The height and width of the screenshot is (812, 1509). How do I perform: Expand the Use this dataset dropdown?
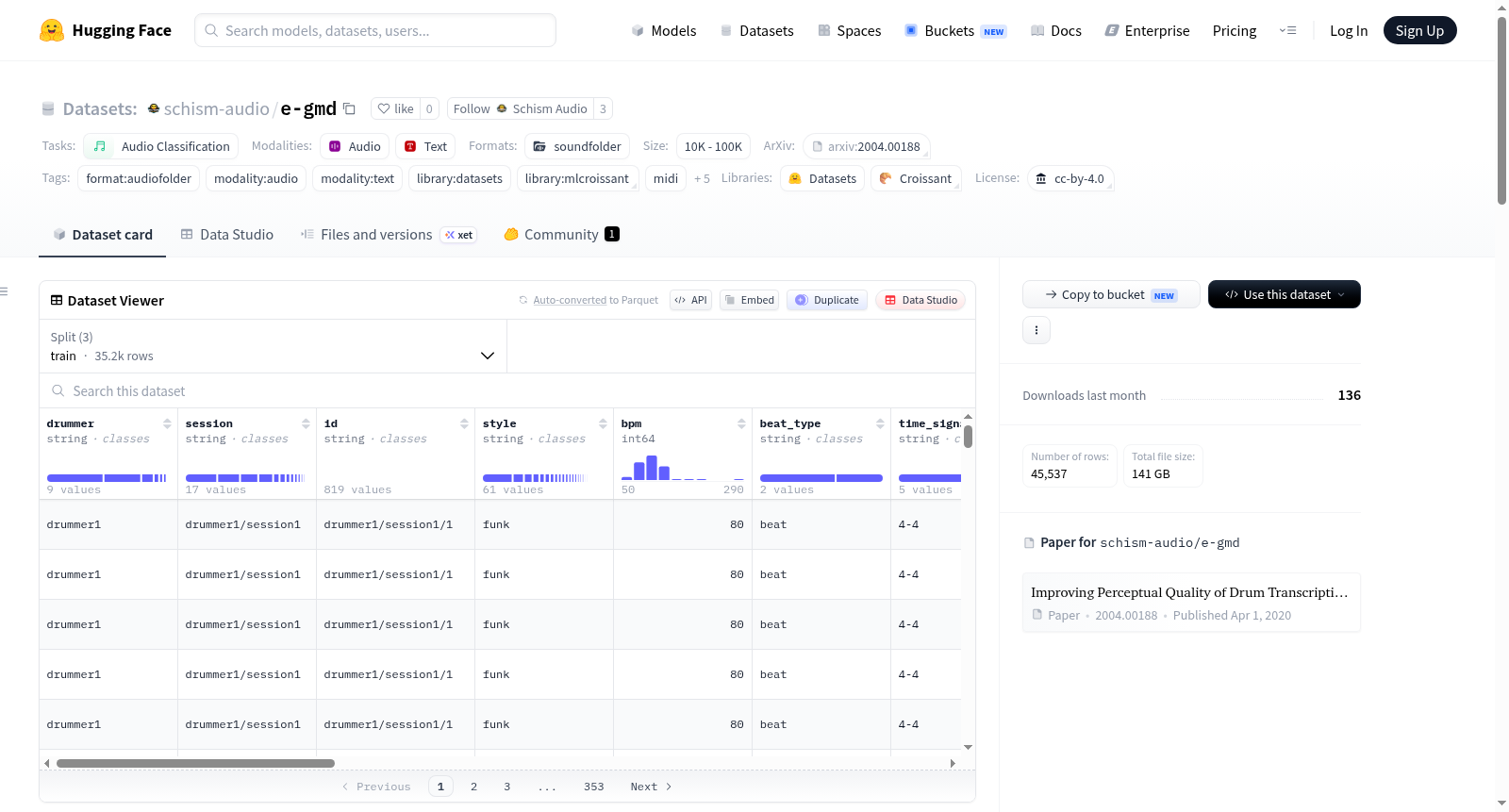pyautogui.click(x=1285, y=294)
